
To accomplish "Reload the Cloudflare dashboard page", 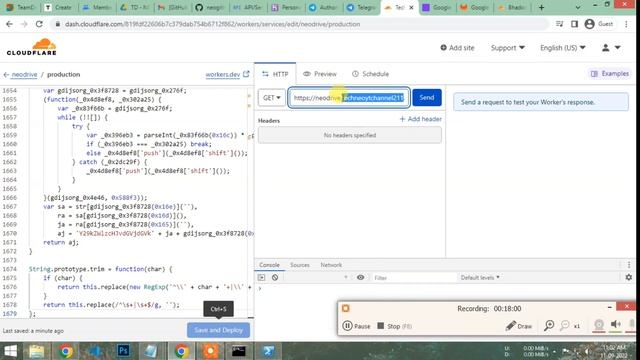I will 39,24.
